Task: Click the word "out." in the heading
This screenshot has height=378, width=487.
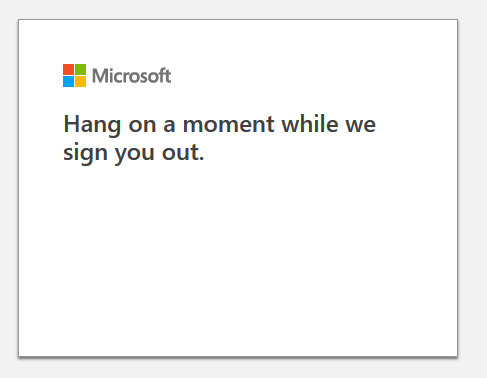Action: click(183, 153)
